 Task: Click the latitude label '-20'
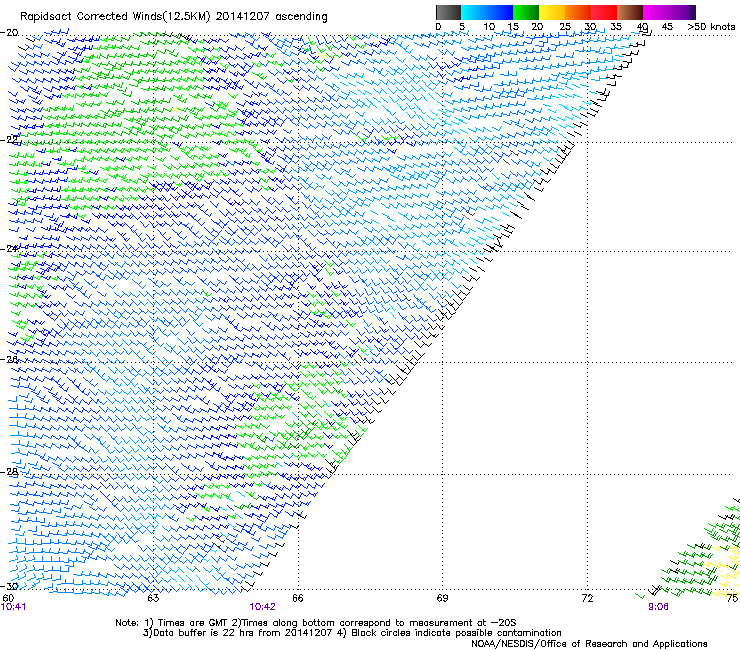(x=9, y=33)
